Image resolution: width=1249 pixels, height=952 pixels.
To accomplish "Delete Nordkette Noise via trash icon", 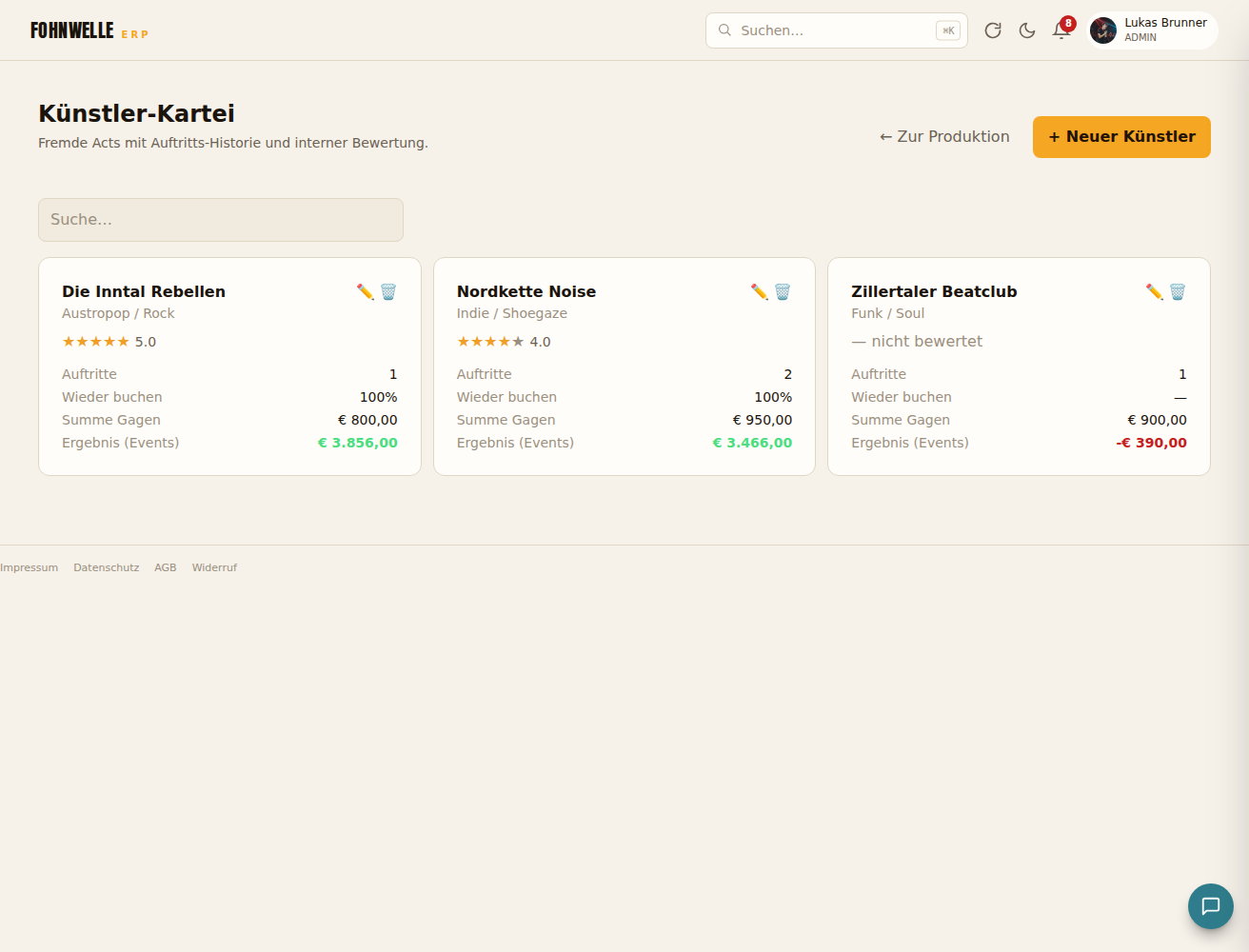I will [x=783, y=291].
